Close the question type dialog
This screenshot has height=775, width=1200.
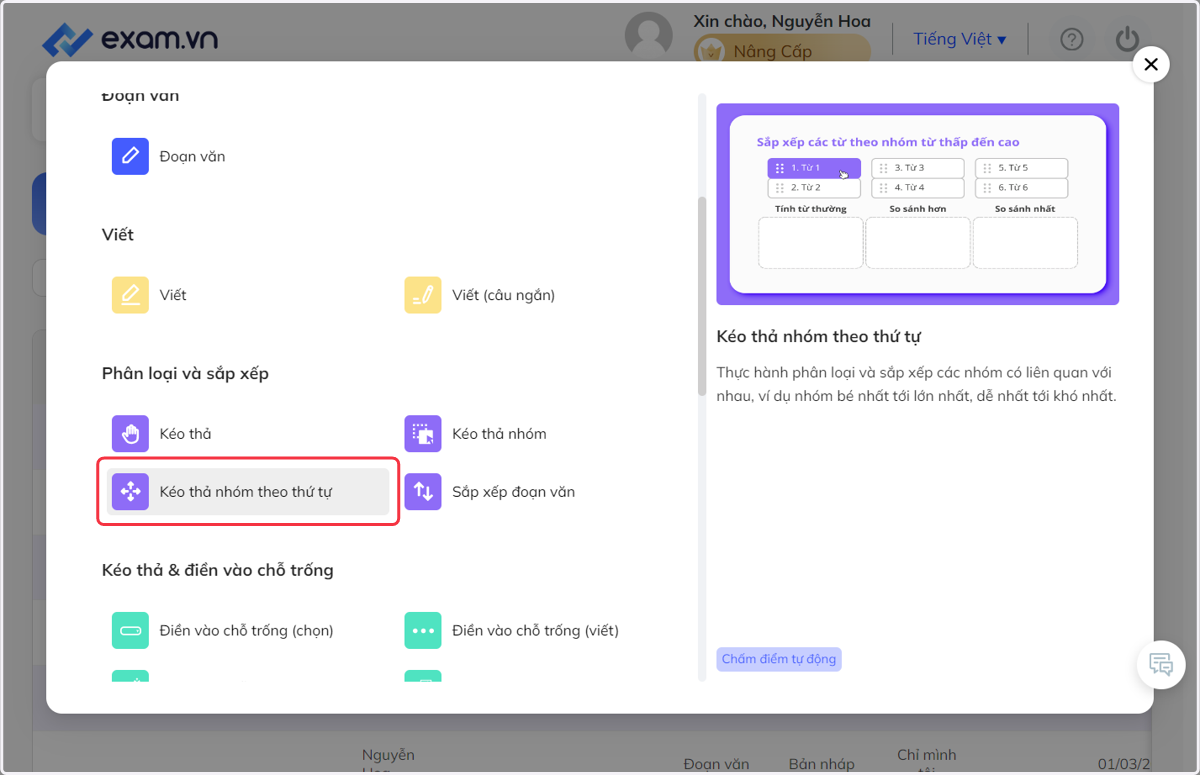point(1151,65)
